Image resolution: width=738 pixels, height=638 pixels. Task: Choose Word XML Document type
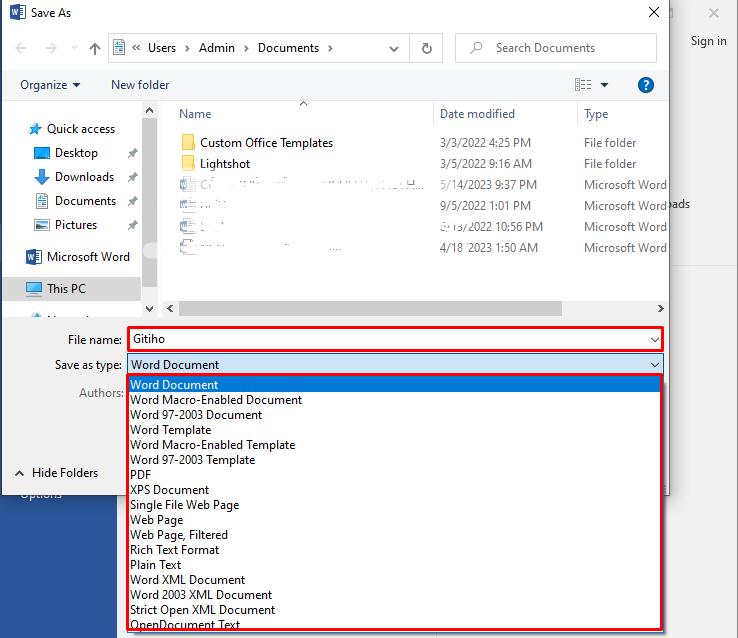pyautogui.click(x=395, y=580)
